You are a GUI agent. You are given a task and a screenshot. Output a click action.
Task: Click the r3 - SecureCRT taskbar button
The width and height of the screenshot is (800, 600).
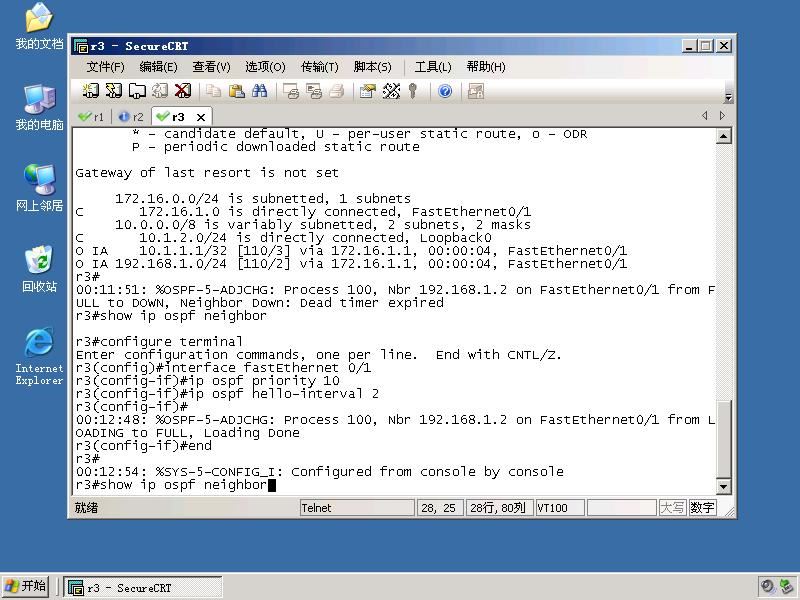(143, 588)
